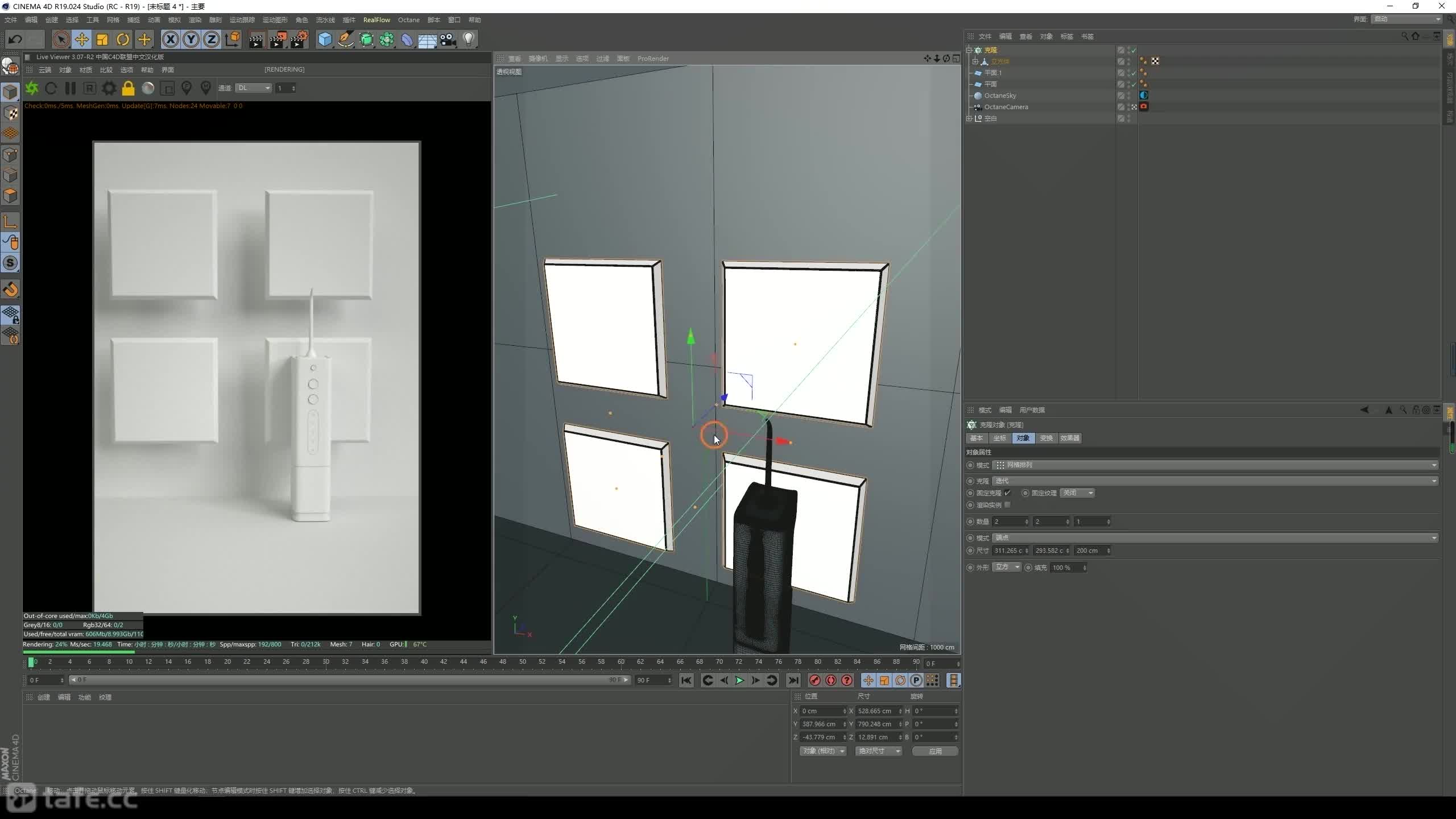Play the animation forward
This screenshot has width=1456, height=819.
(739, 680)
